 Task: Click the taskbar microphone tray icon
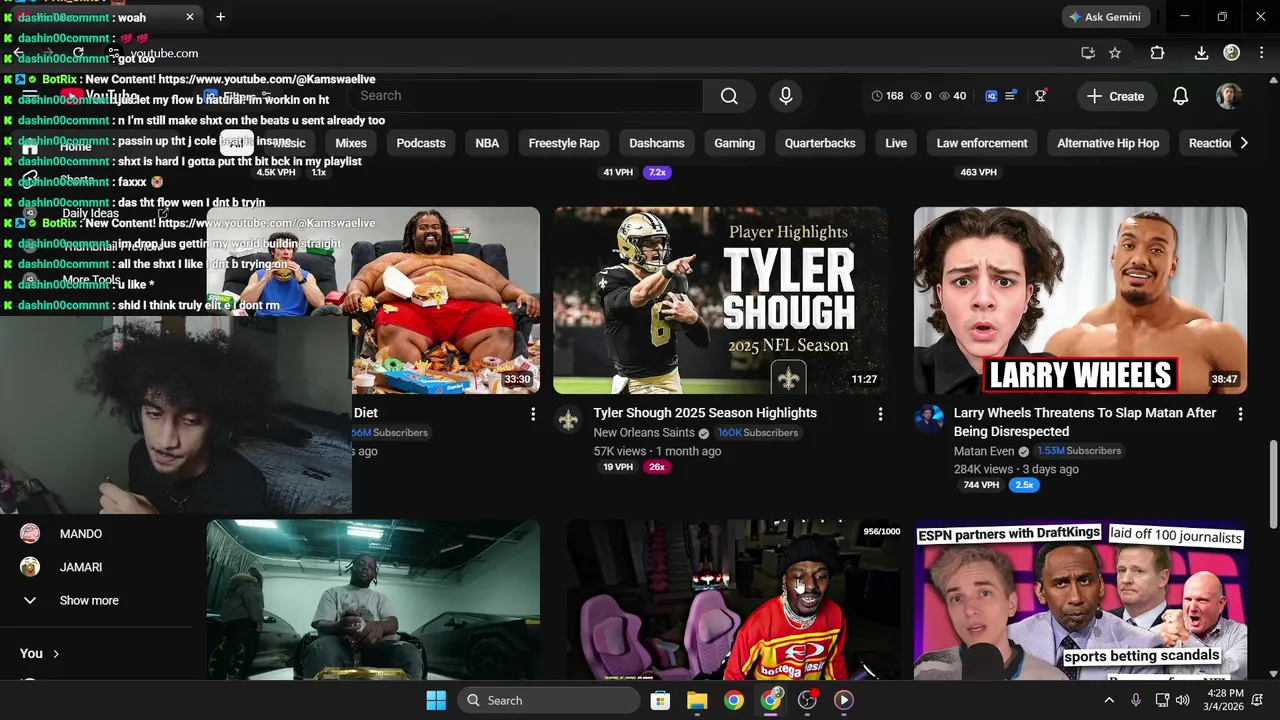click(x=1136, y=700)
